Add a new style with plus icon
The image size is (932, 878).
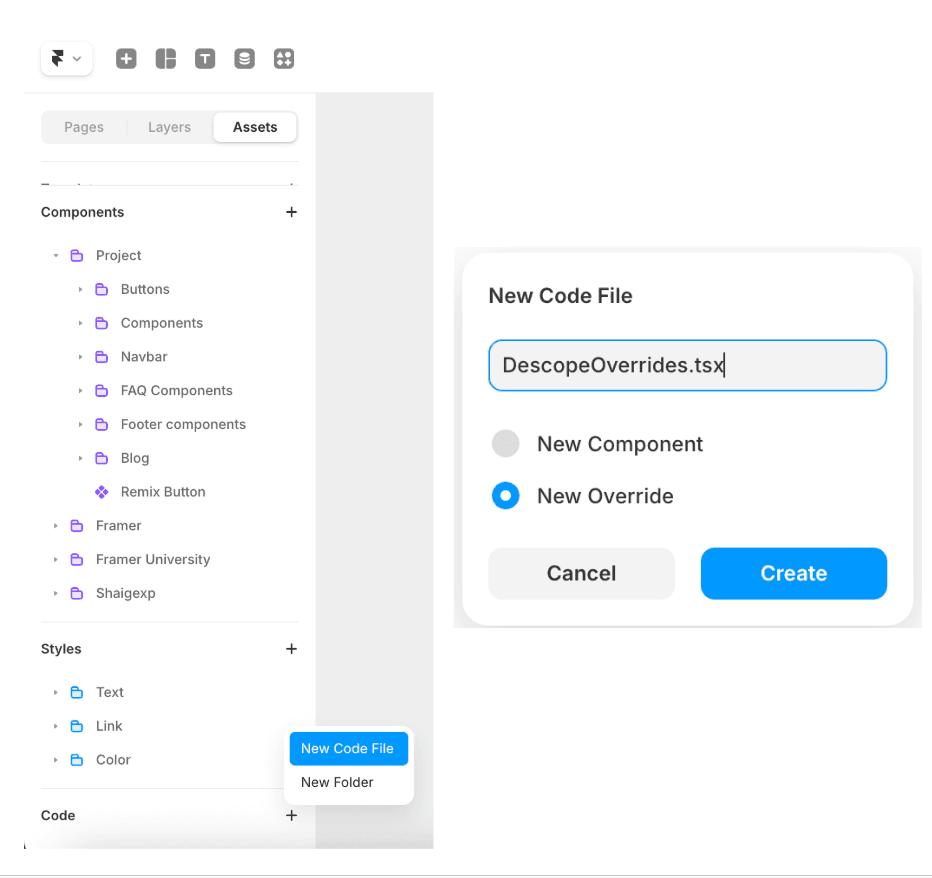(291, 649)
